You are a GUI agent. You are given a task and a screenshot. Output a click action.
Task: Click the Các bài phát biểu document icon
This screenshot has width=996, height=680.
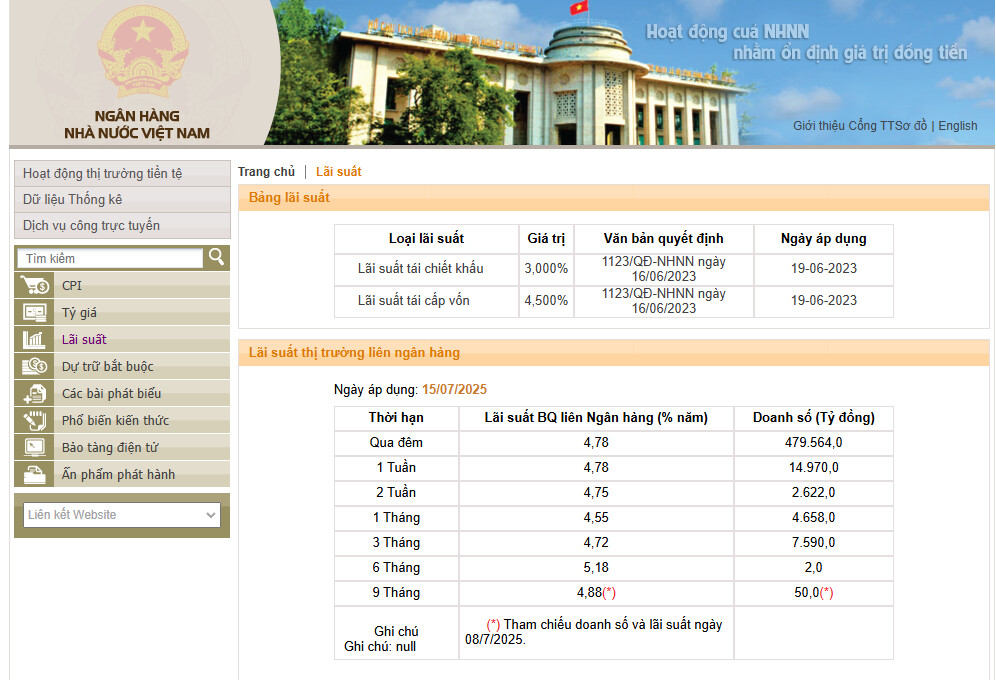35,394
